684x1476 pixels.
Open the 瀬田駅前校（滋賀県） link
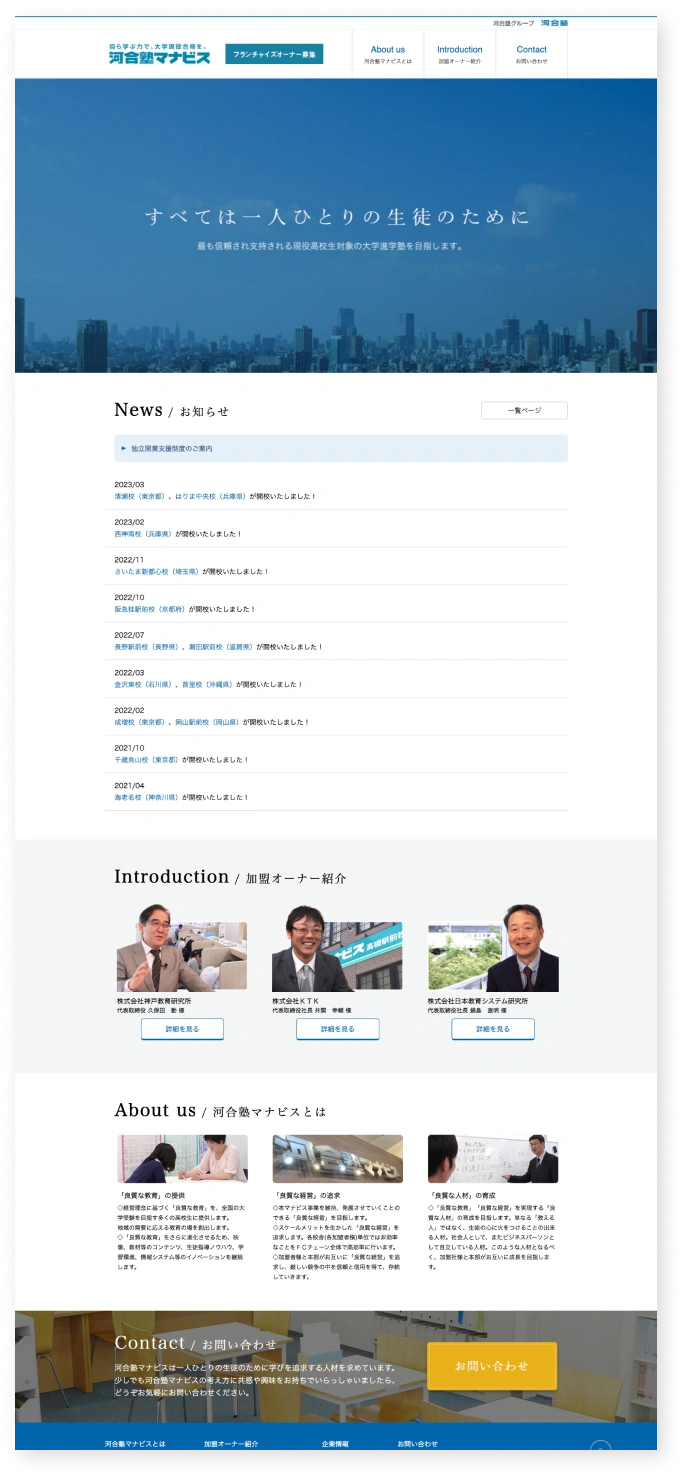tap(220, 647)
